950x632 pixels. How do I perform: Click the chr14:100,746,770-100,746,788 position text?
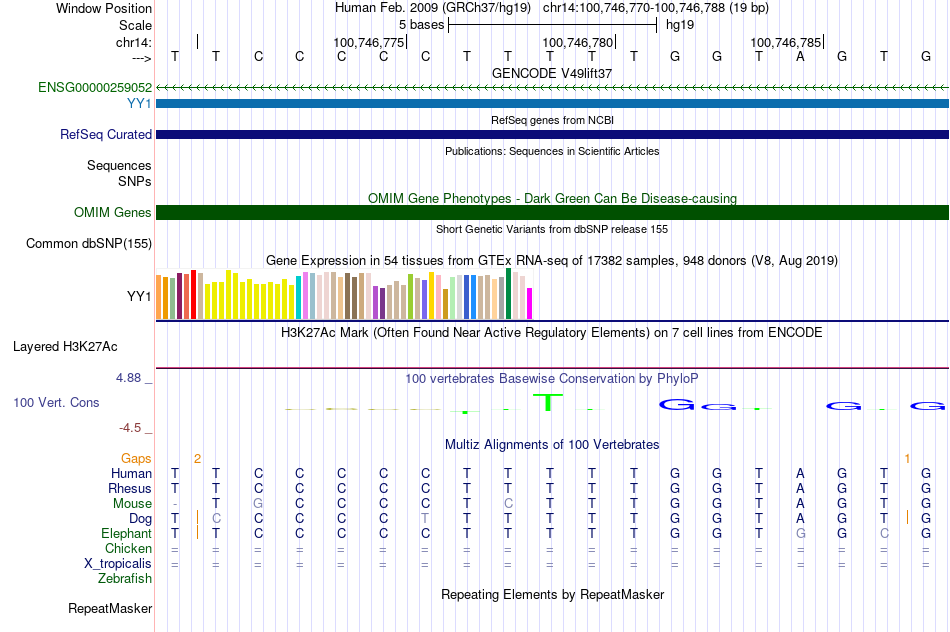(x=656, y=8)
